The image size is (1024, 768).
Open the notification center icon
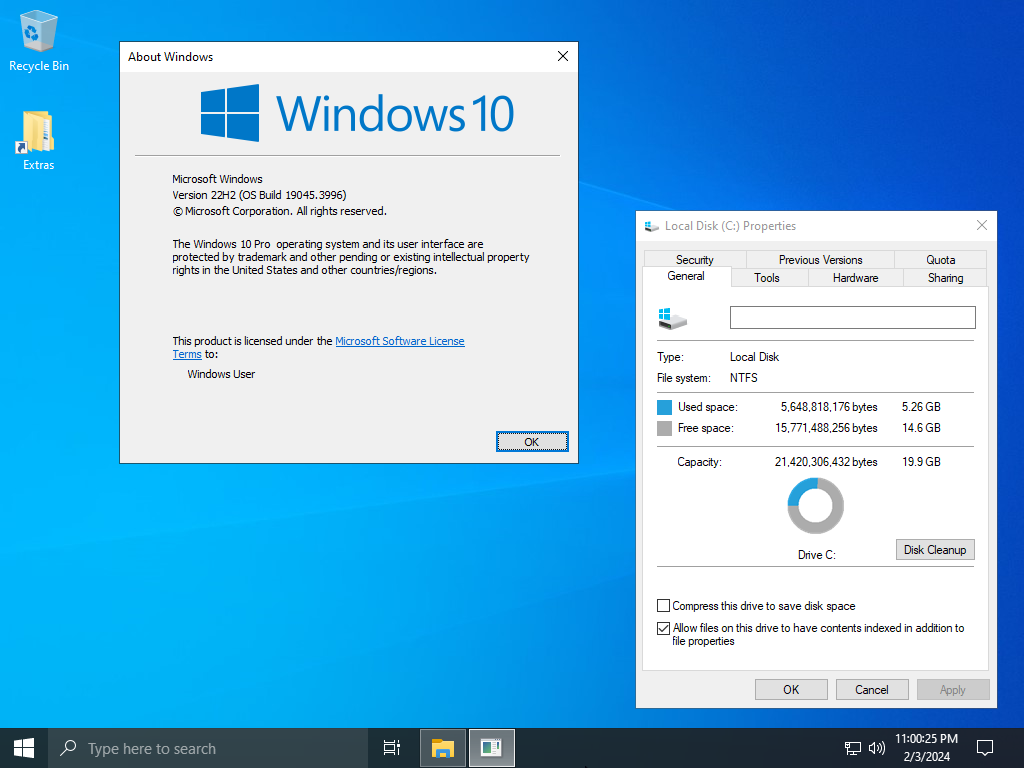tap(985, 748)
